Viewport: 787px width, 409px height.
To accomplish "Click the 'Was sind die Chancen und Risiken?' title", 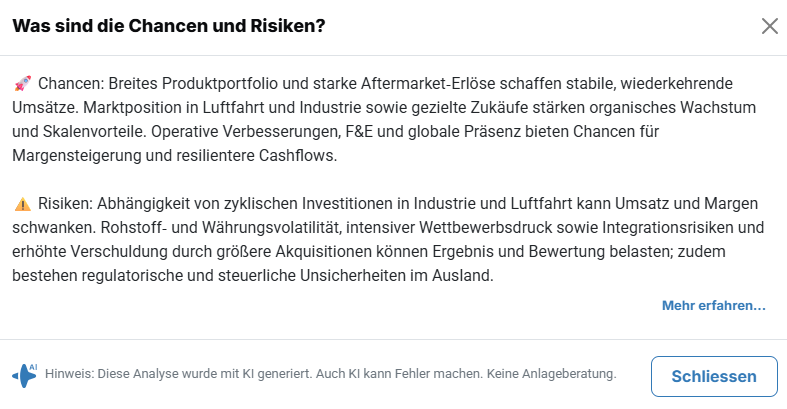I will 168,26.
